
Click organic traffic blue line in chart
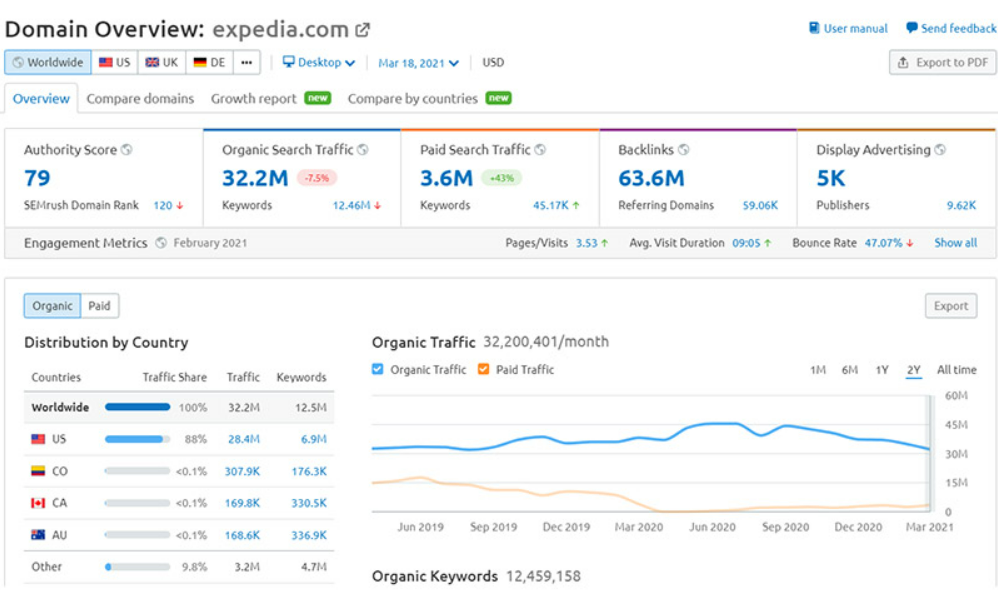point(649,438)
